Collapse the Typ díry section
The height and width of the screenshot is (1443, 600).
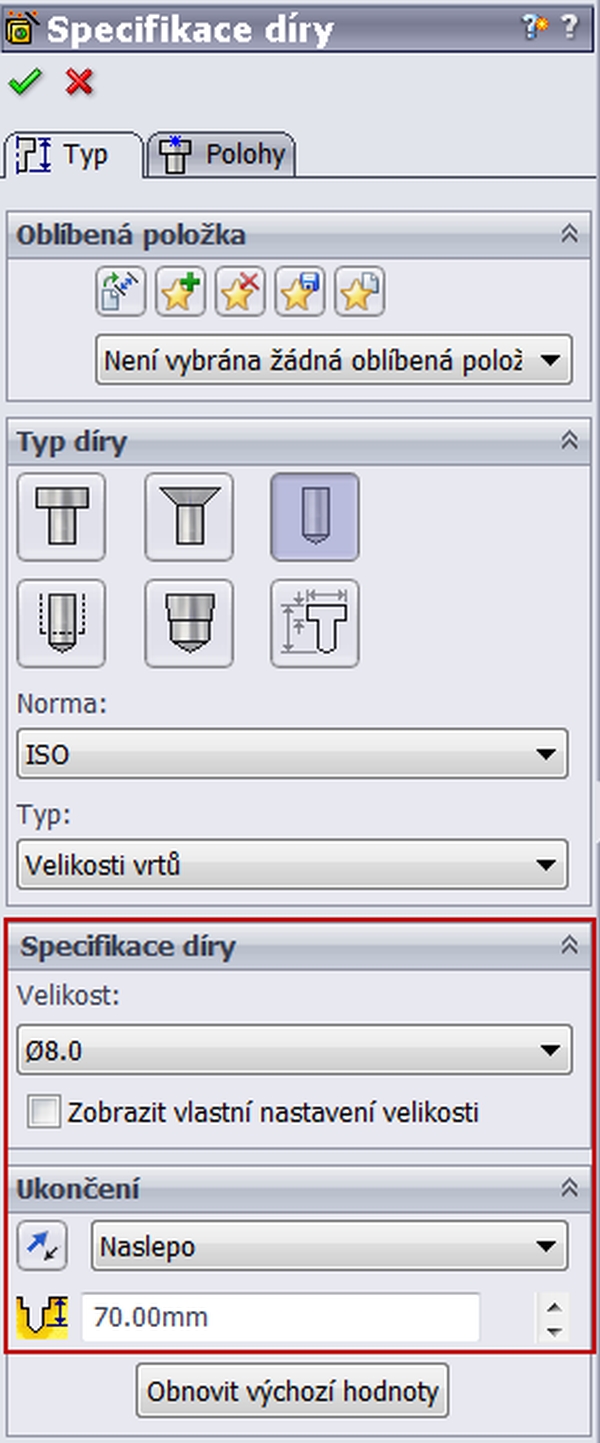(570, 440)
